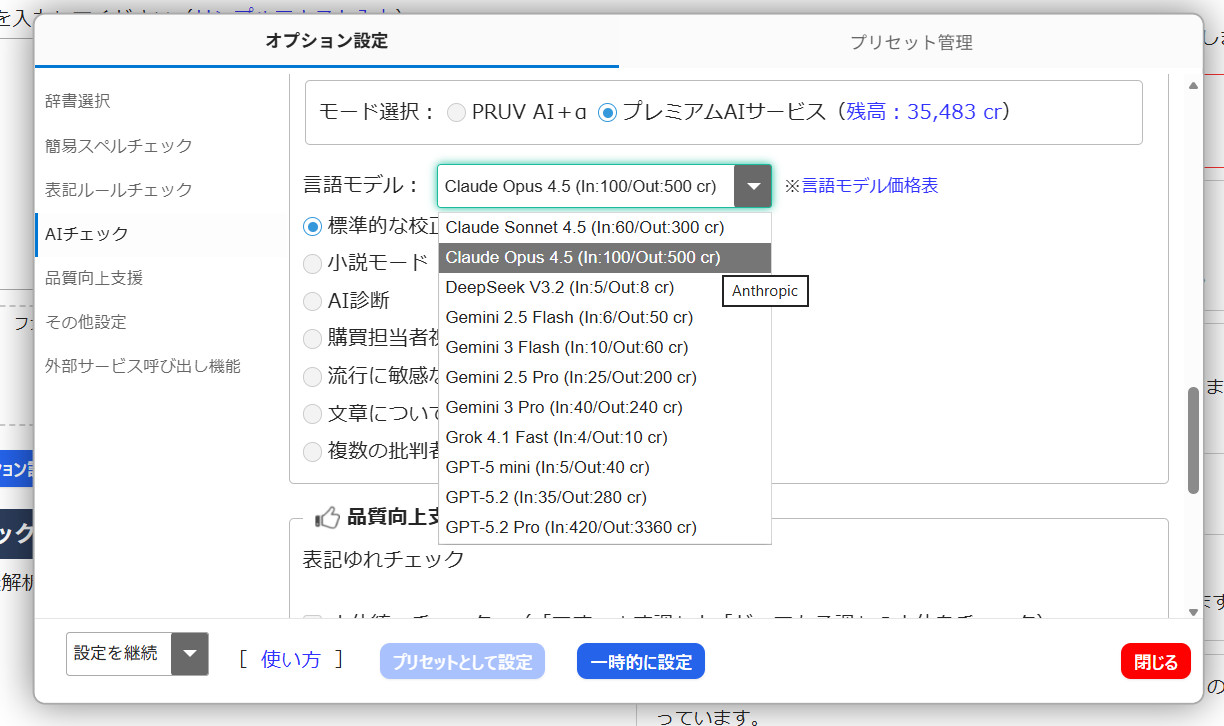Click the 使い方 help link
1224x726 pixels.
click(x=290, y=659)
